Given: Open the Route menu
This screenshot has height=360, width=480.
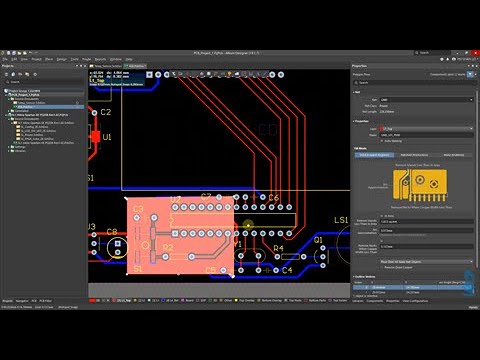Looking at the screenshot, I should (x=87, y=59).
